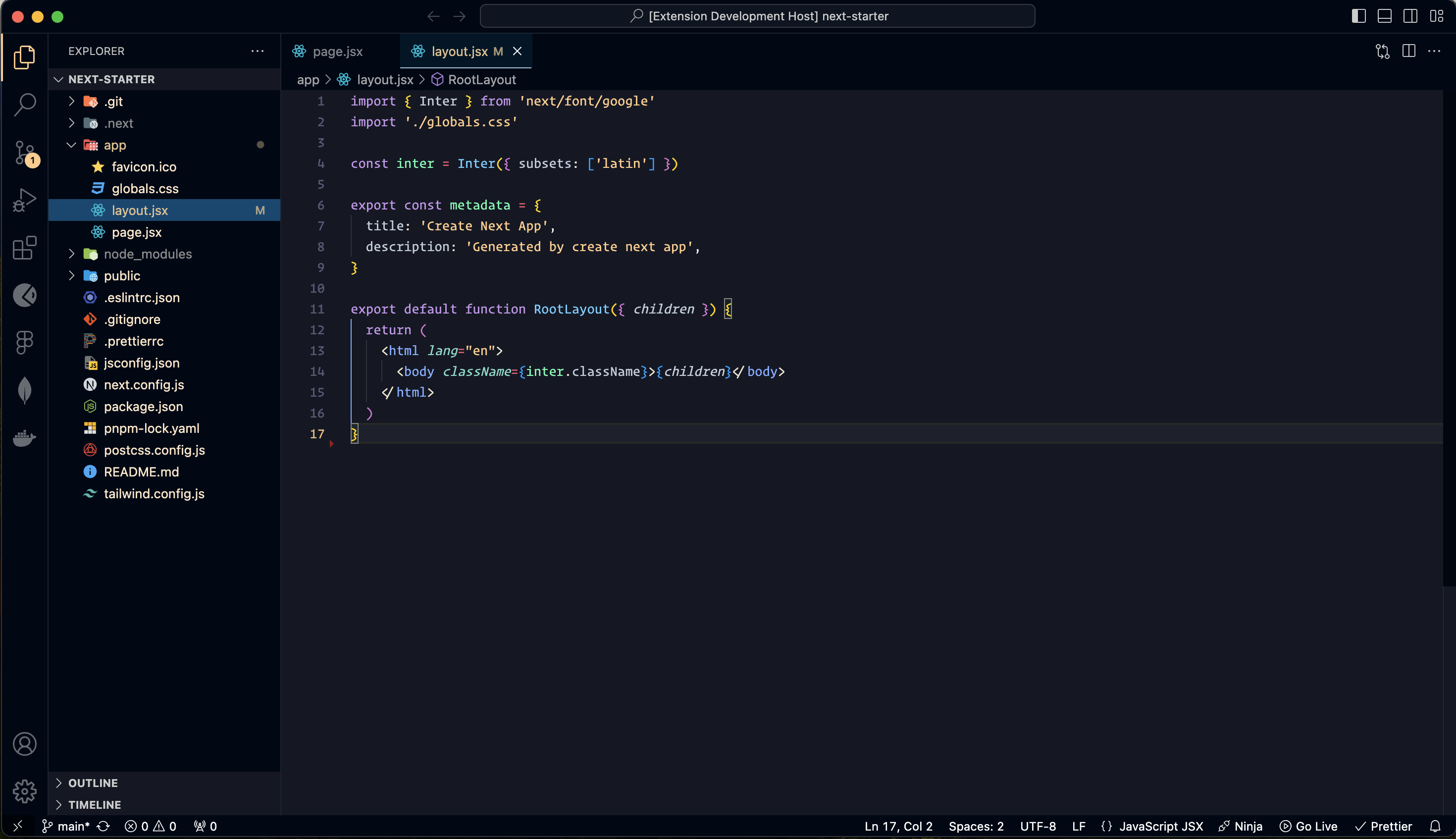The width and height of the screenshot is (1456, 839).
Task: Expand the node_modules folder
Action: click(148, 254)
